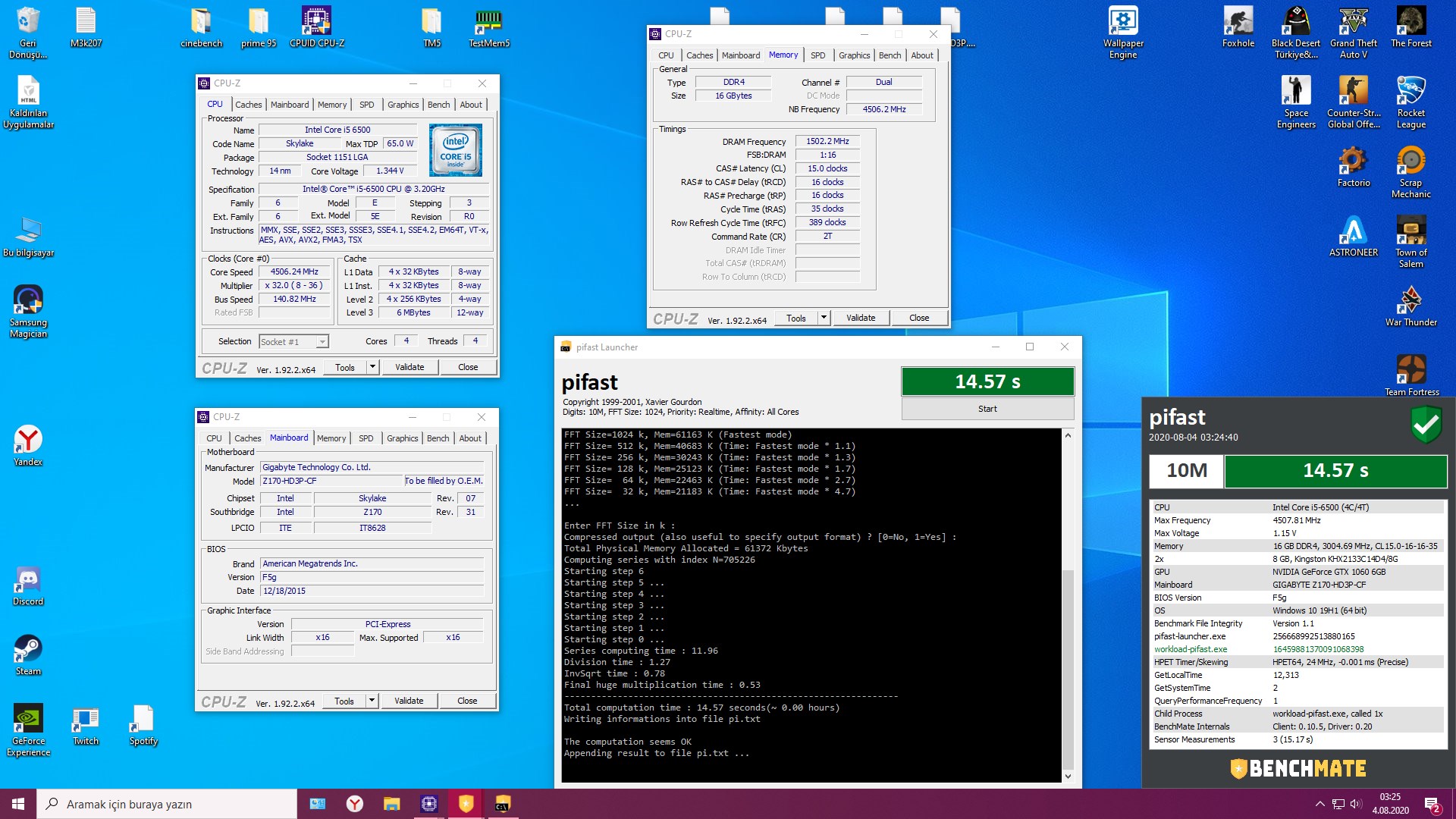
Task: Click Close button in CPU-Z Memory window
Action: (919, 318)
